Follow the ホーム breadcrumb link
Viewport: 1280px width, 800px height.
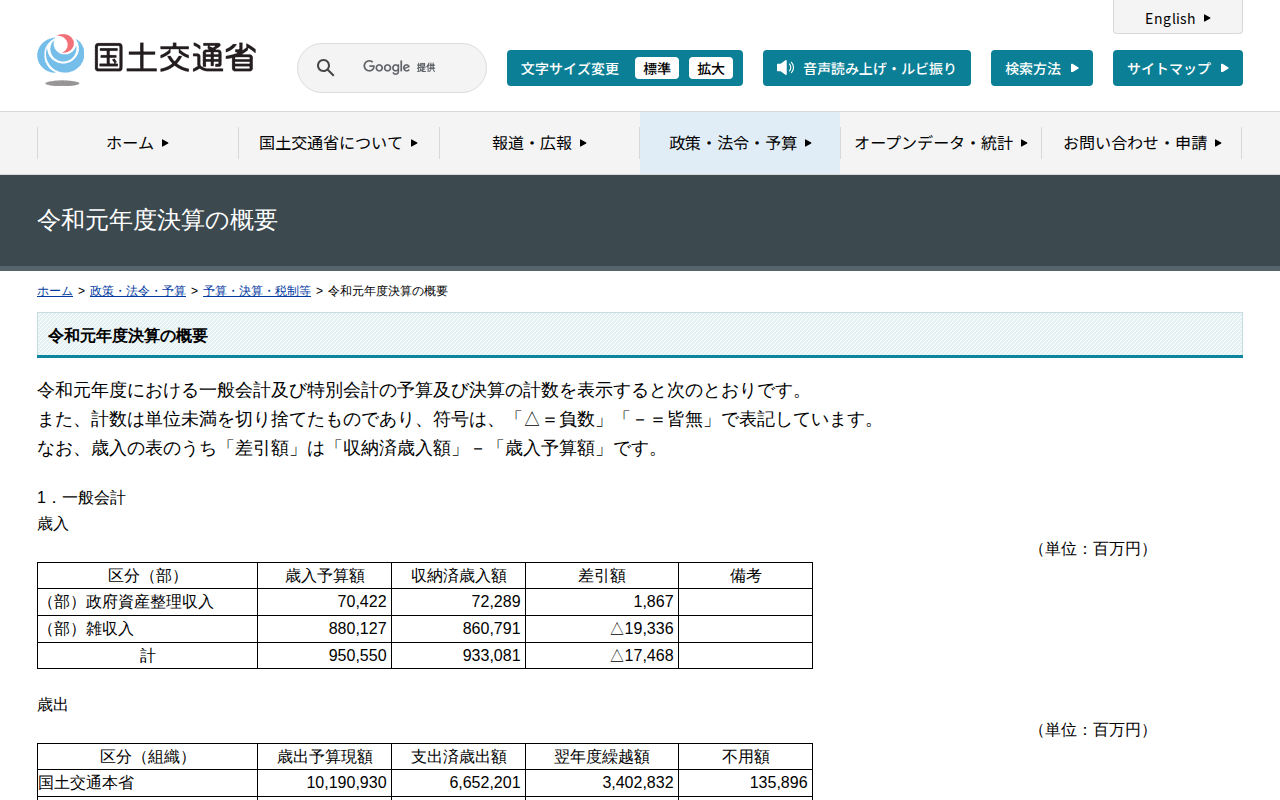pyautogui.click(x=55, y=291)
